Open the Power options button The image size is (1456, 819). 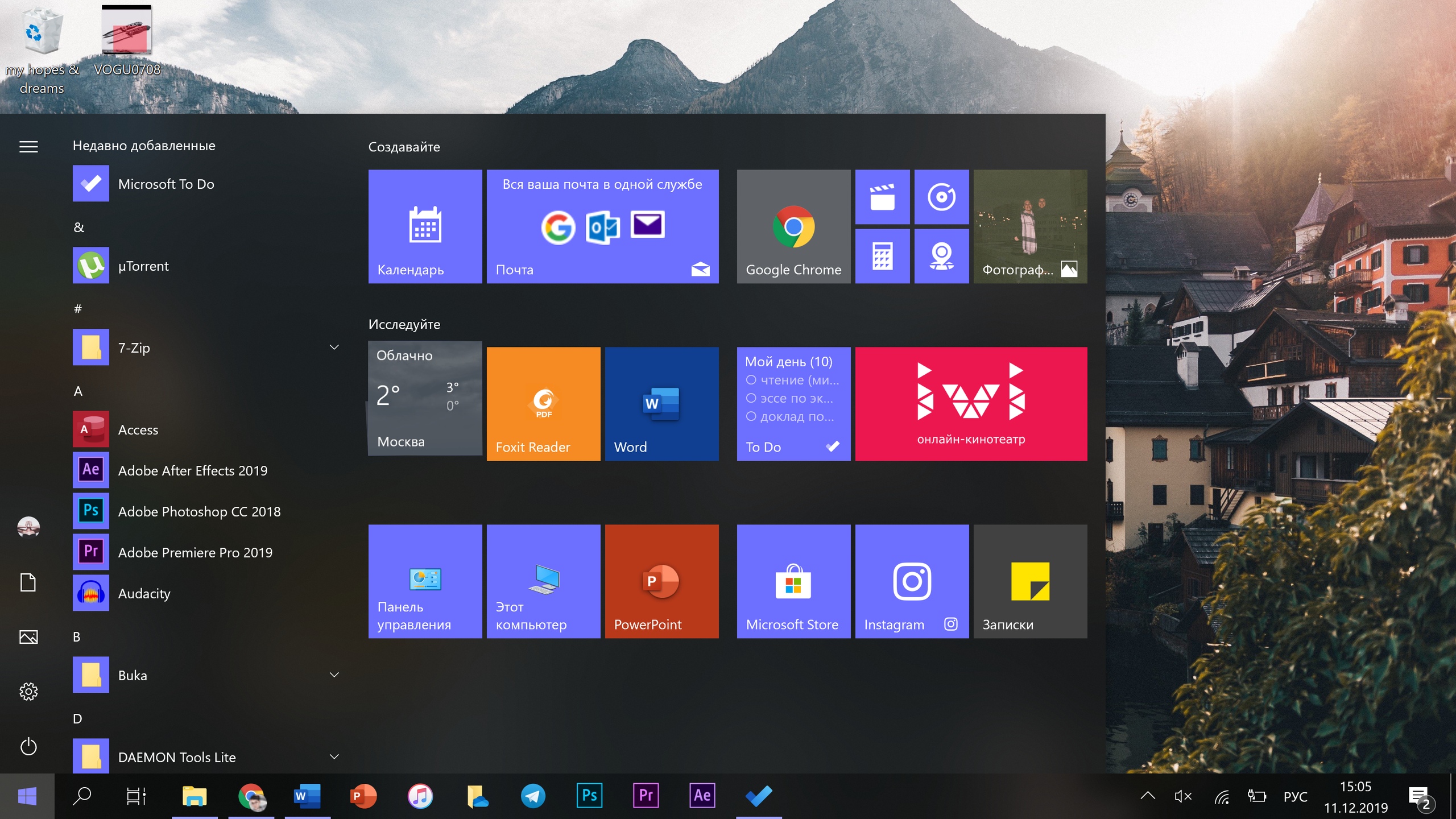pos(28,746)
